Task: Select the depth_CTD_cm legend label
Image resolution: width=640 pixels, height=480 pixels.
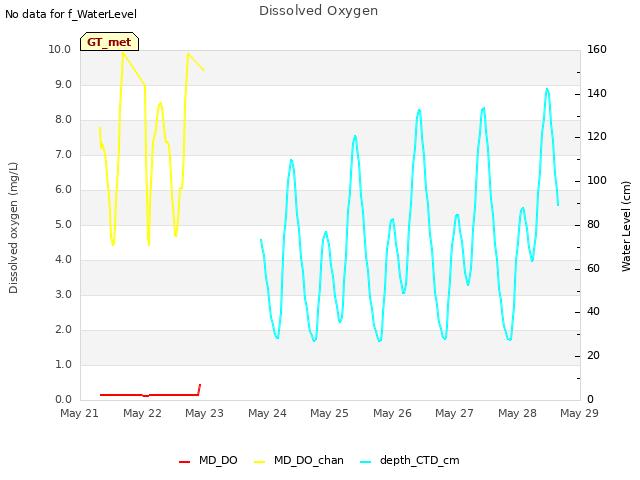Action: point(420,460)
